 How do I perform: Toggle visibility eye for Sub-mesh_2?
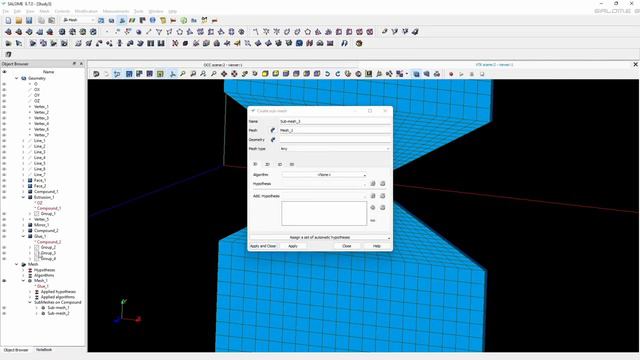point(4,313)
